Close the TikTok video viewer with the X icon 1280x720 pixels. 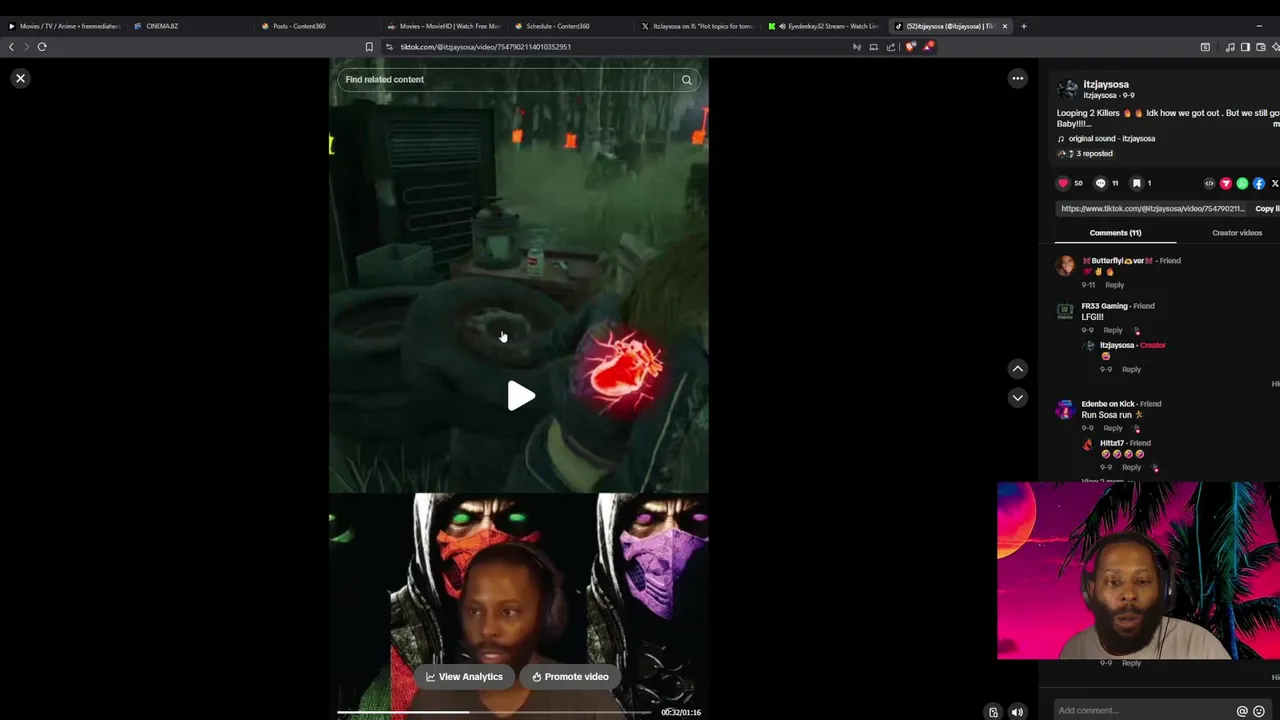pyautogui.click(x=20, y=78)
